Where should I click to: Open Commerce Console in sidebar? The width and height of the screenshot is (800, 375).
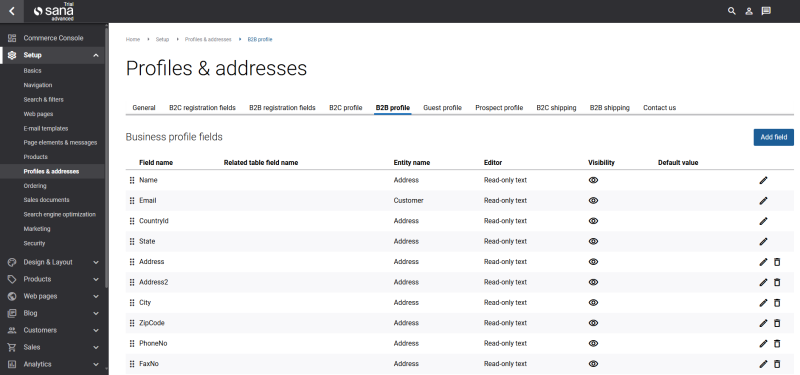coord(53,38)
